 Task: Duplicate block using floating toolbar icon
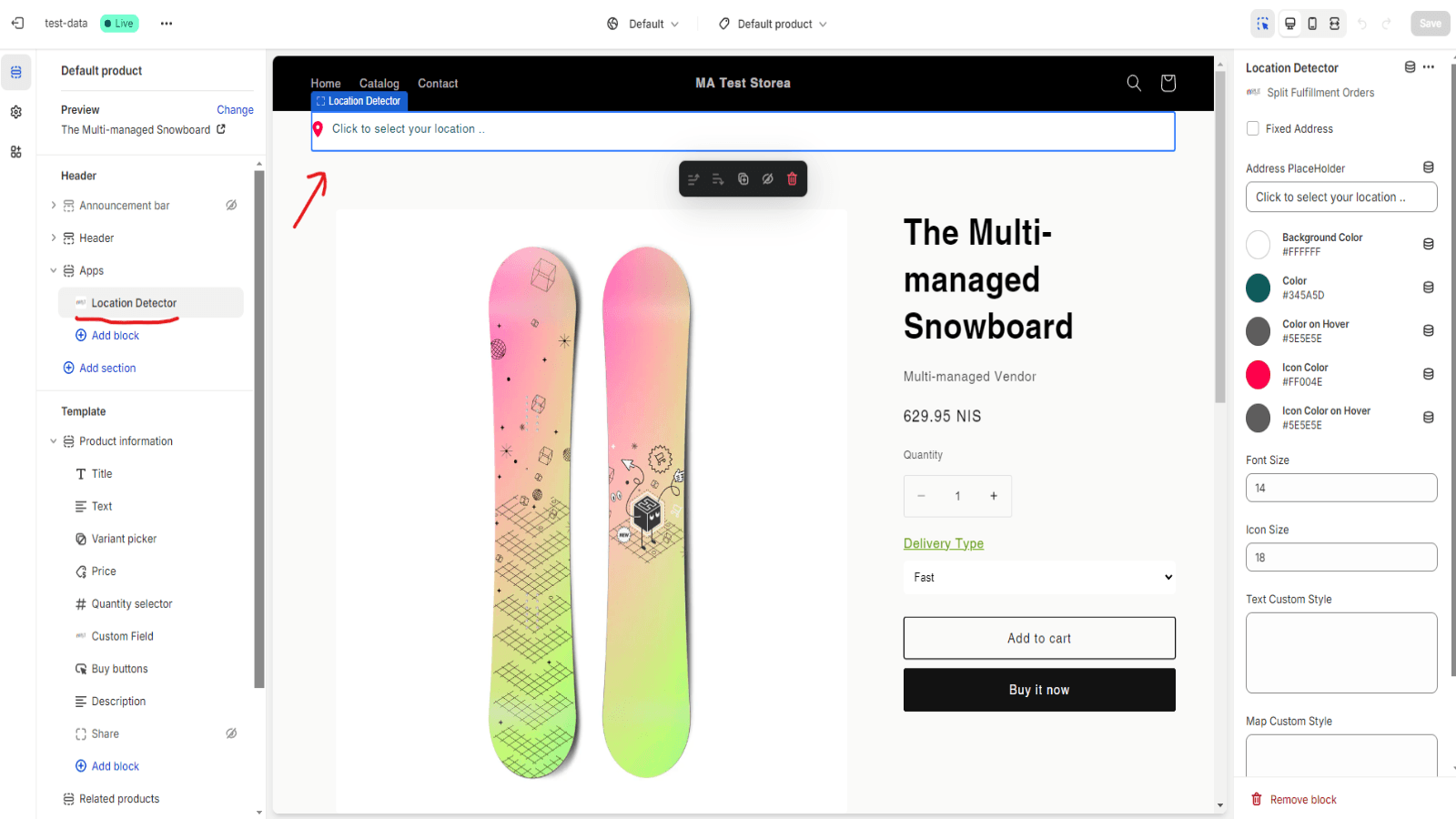[x=743, y=179]
